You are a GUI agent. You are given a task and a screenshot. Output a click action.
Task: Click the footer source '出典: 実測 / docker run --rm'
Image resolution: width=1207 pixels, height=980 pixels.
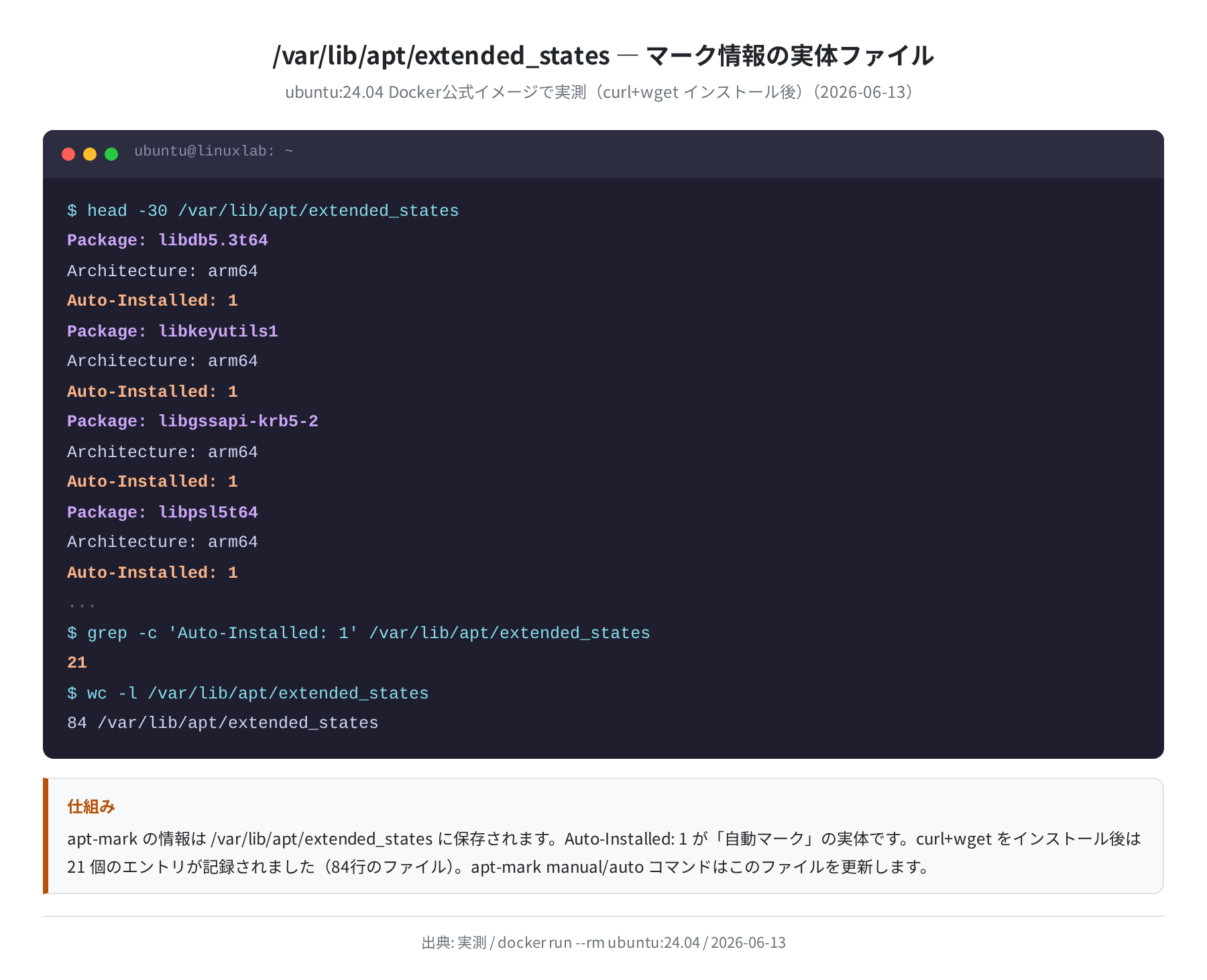pyautogui.click(x=603, y=942)
